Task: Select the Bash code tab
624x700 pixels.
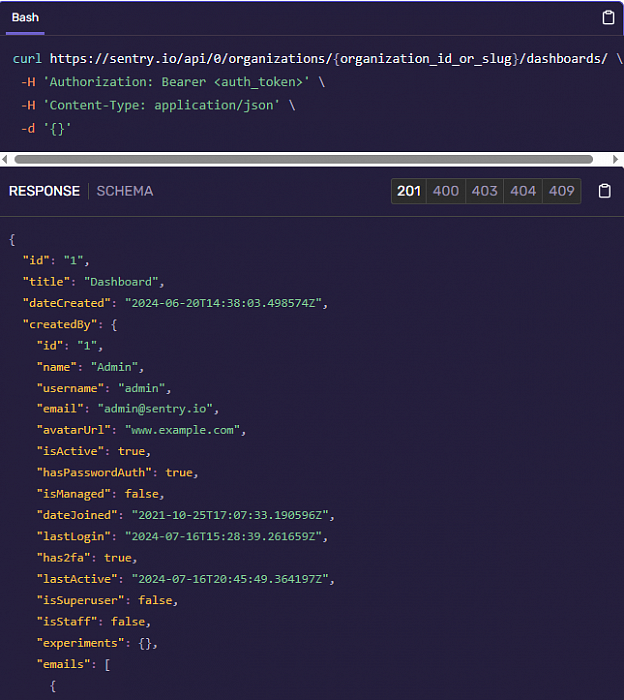Action: [x=25, y=18]
